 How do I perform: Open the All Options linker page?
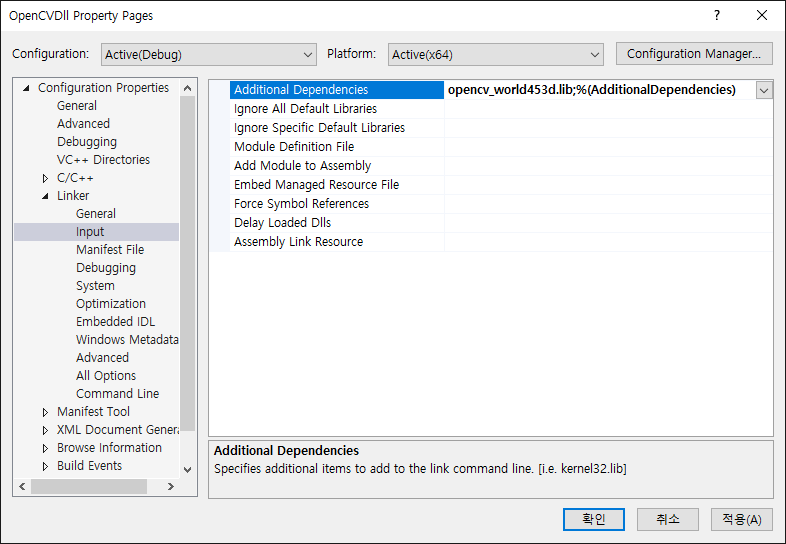(x=106, y=376)
